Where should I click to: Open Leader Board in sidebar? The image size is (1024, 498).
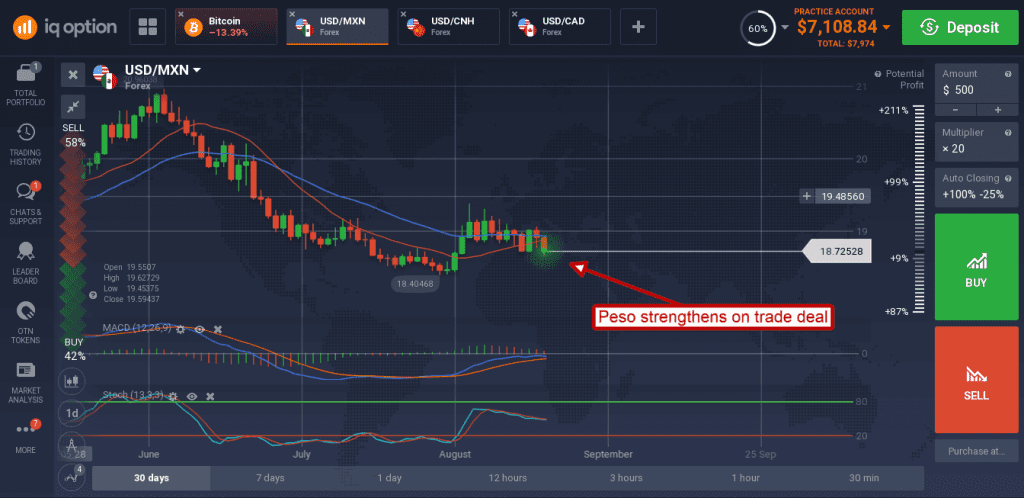(x=26, y=263)
